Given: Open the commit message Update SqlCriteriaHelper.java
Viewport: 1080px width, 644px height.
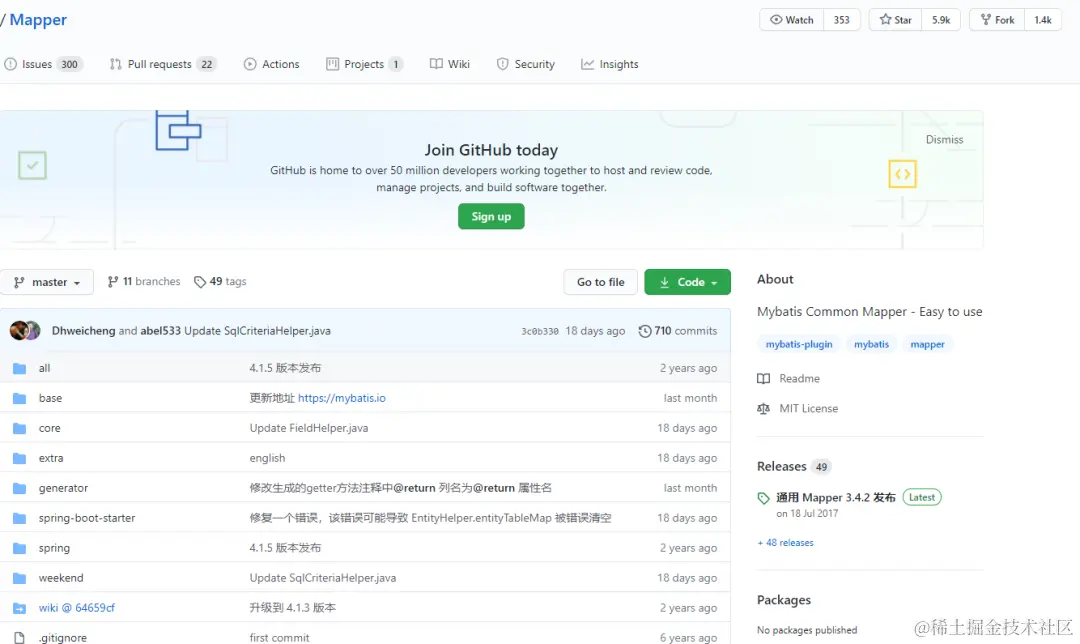Looking at the screenshot, I should [258, 331].
